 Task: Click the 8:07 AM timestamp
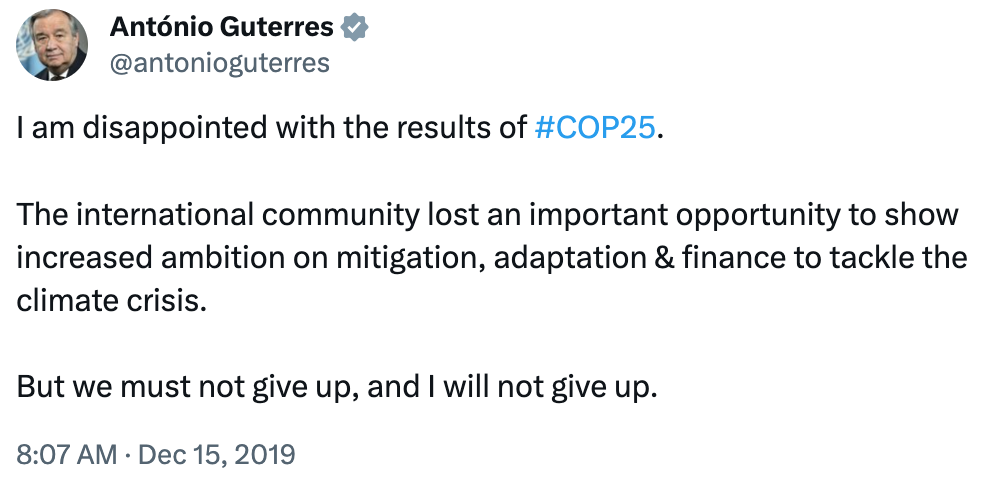[x=67, y=455]
